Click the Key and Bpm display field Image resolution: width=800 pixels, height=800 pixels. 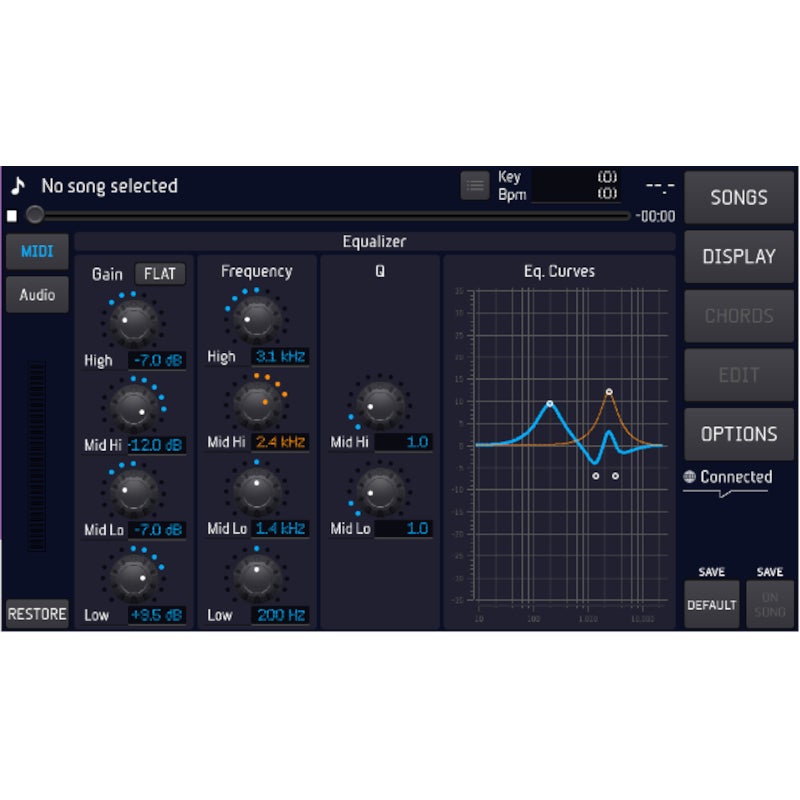coord(576,186)
